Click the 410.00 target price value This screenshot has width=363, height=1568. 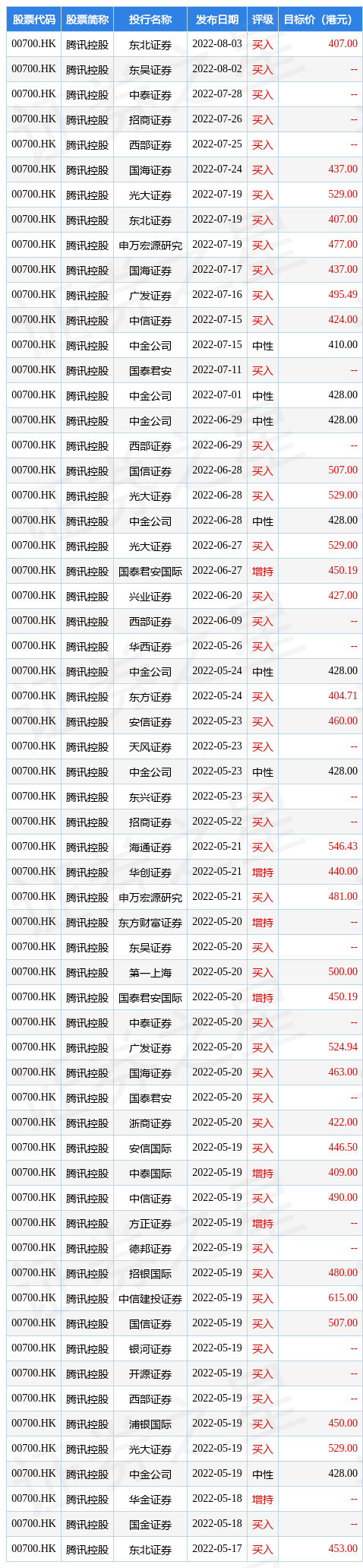342,345
